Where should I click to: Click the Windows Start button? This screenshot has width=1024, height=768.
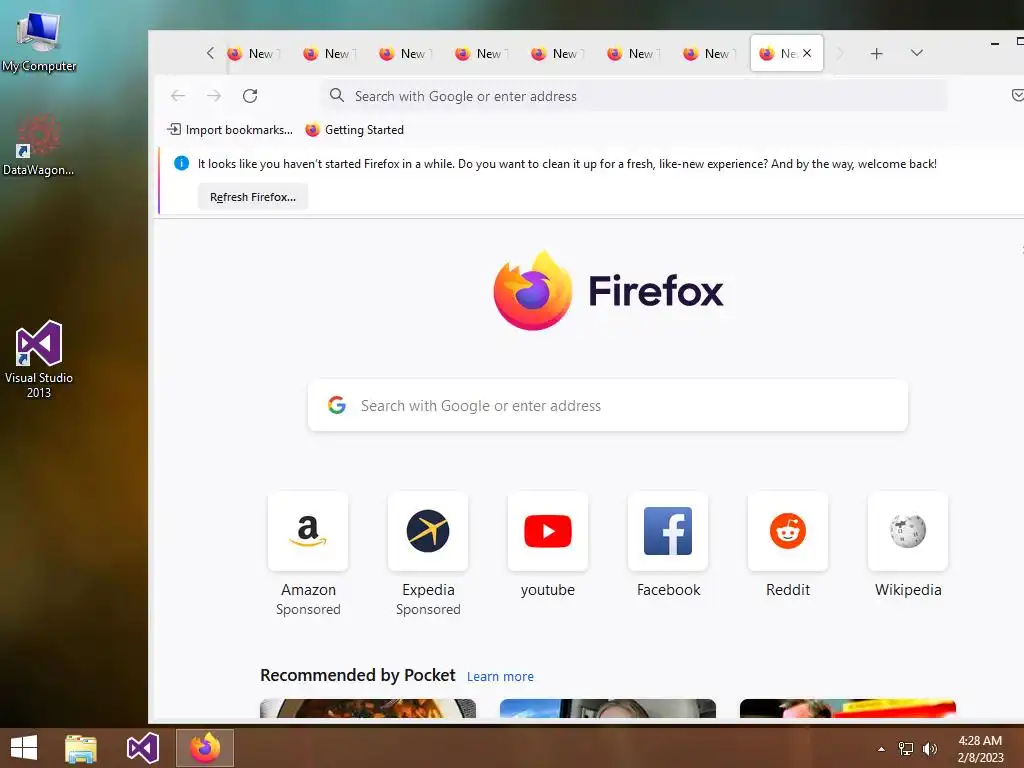[24, 748]
